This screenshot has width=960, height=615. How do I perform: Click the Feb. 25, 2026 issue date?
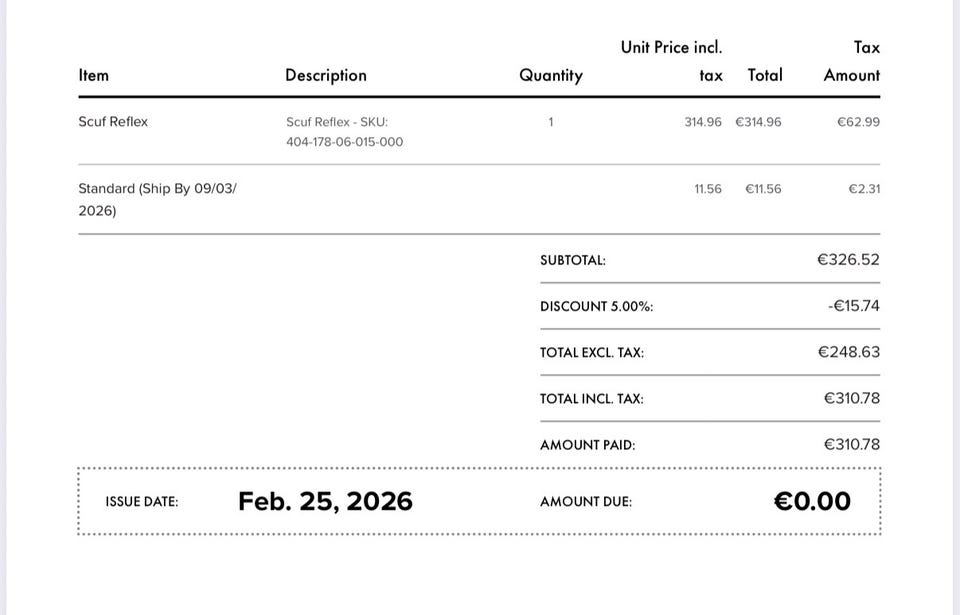tap(325, 501)
